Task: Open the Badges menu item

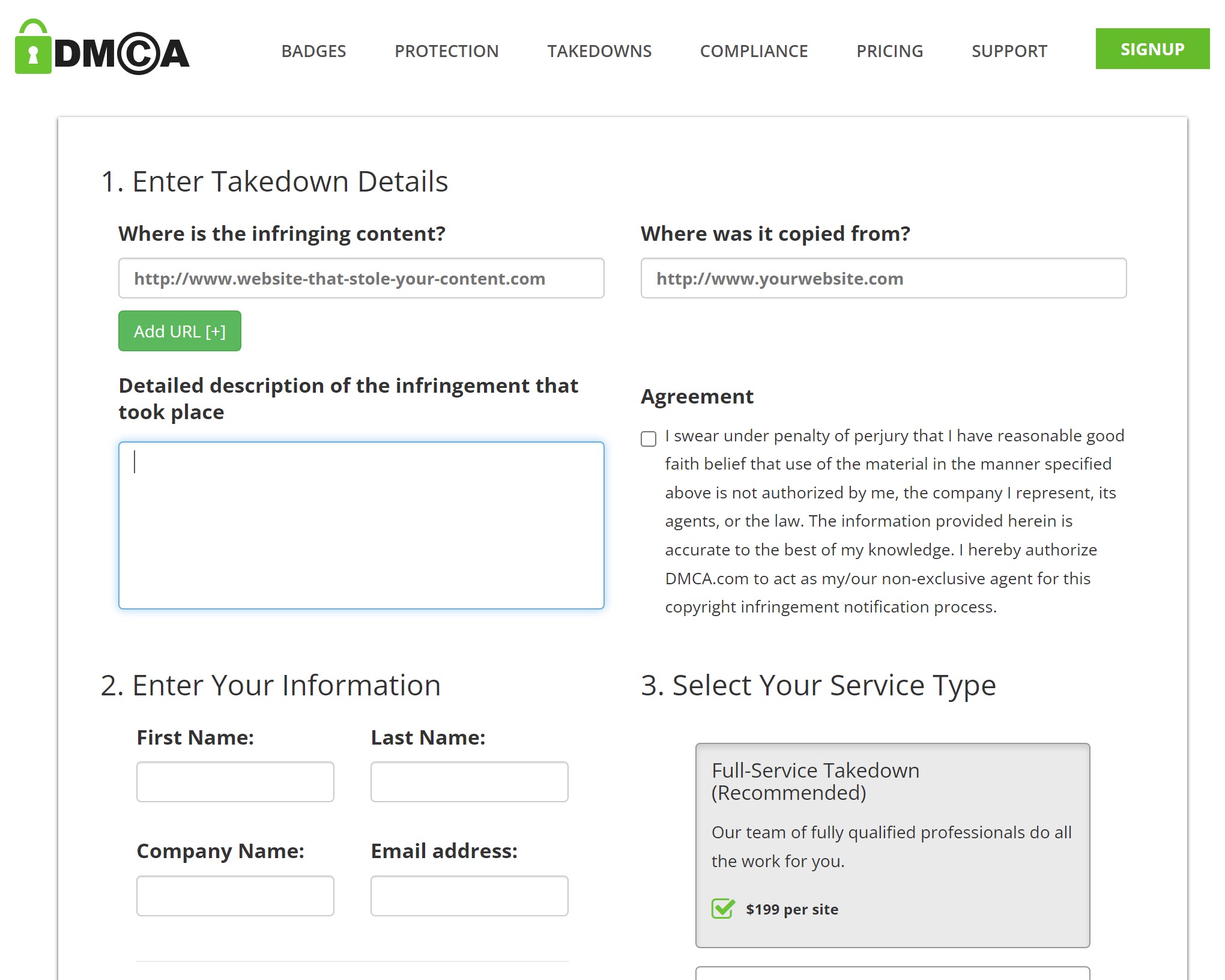Action: pos(313,51)
